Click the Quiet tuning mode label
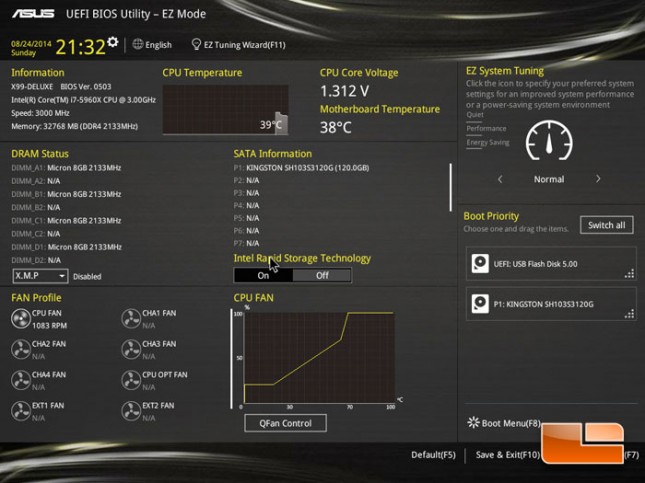Viewport: 645px width, 483px height. point(475,114)
